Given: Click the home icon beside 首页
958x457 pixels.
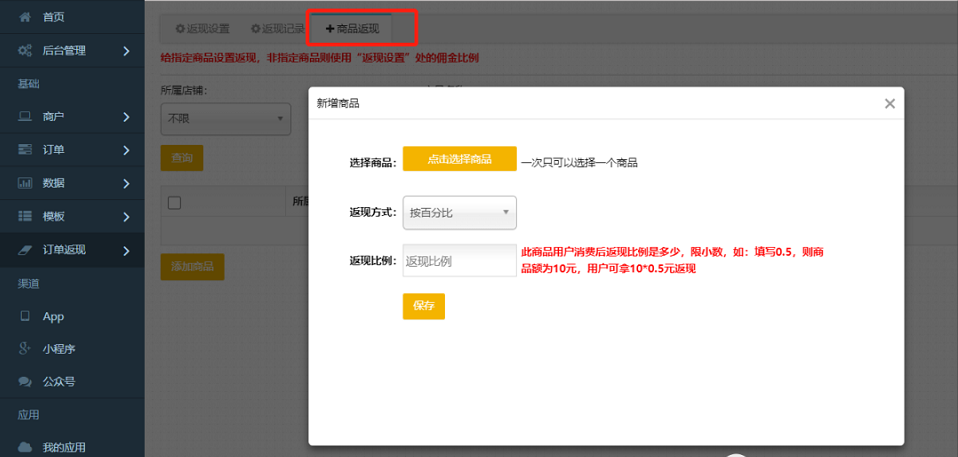Looking at the screenshot, I should tap(25, 17).
